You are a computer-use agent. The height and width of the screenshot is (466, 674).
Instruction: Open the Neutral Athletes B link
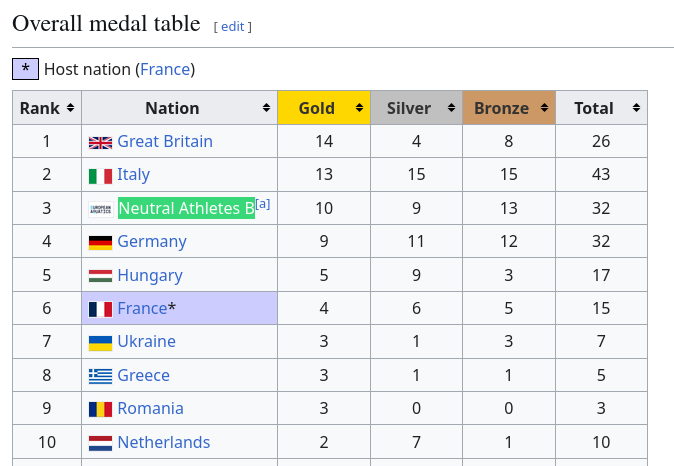186,208
